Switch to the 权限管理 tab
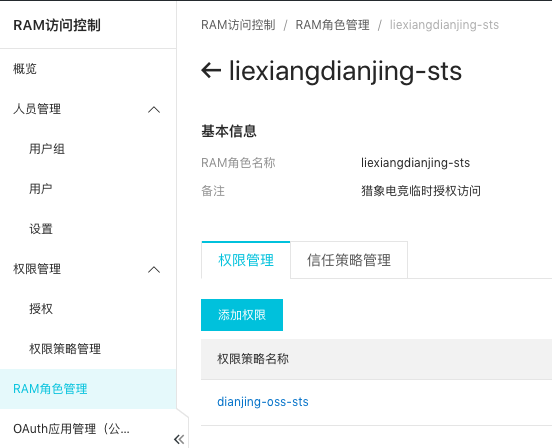 tap(246, 260)
